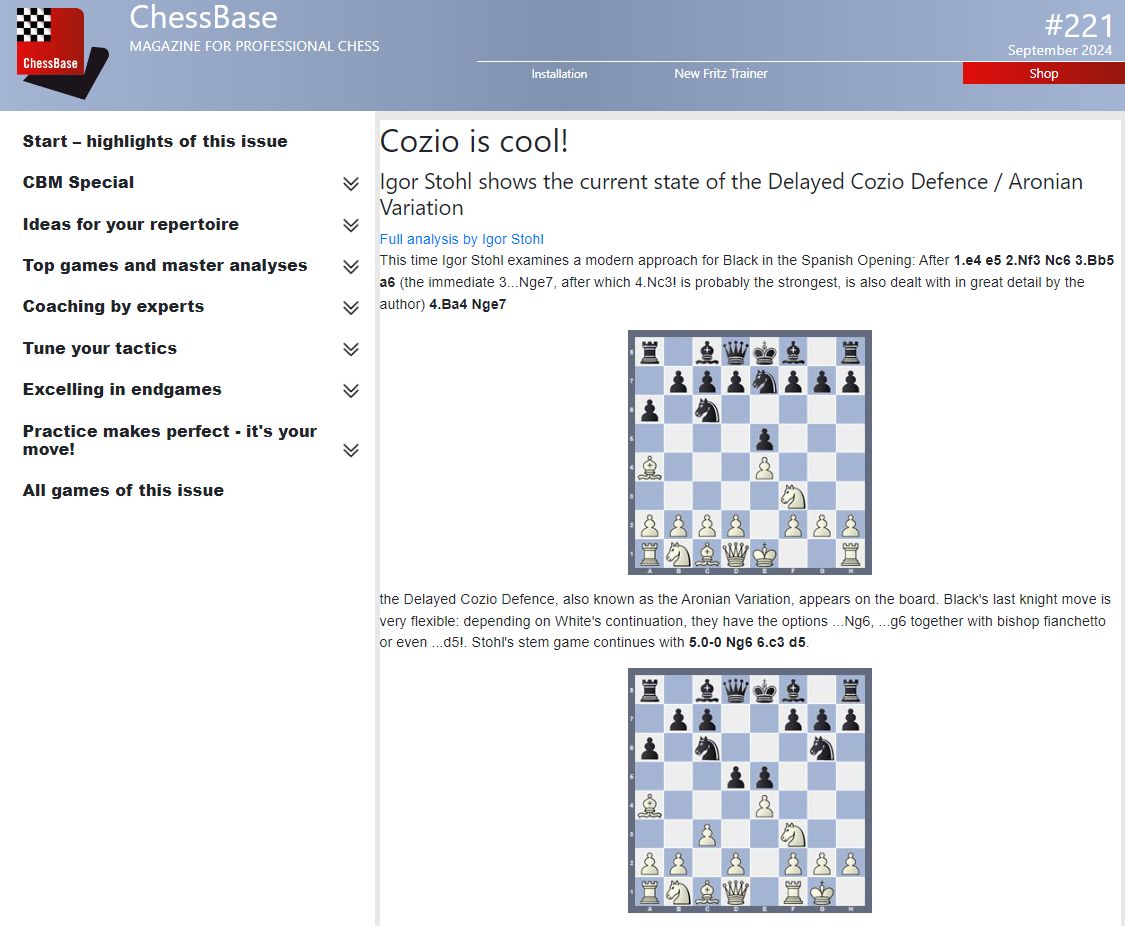Click the MAGAZINE FOR PROFESSIONAL CHESS tagline
The height and width of the screenshot is (926, 1125).
[x=254, y=46]
